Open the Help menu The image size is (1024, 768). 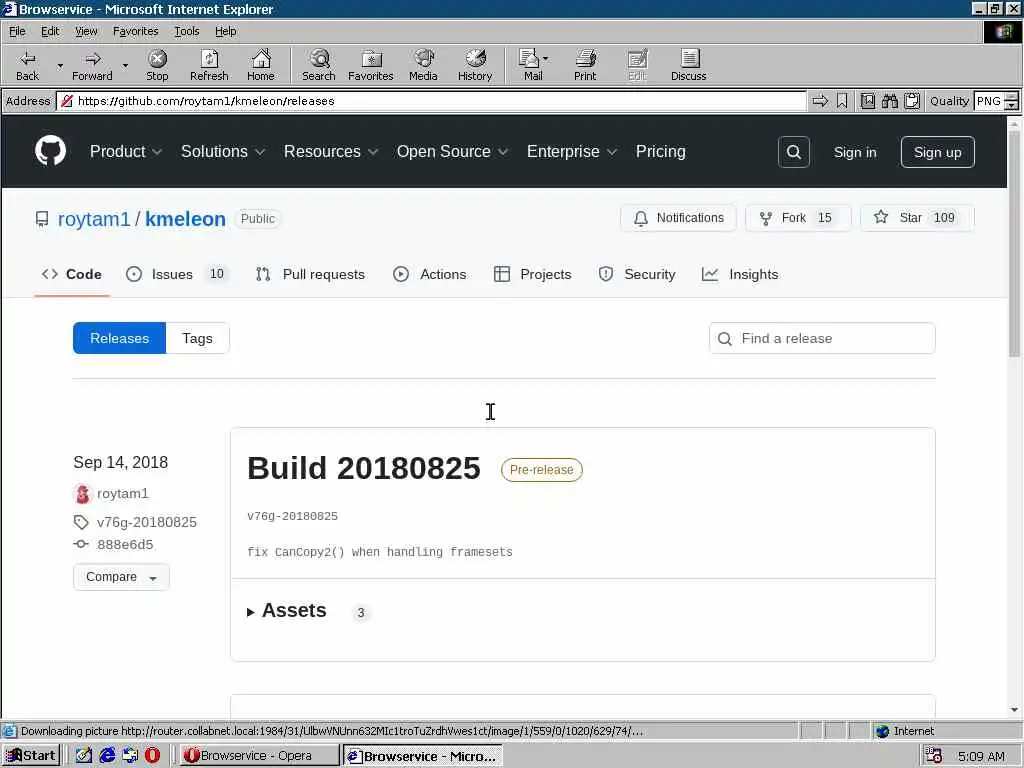(225, 31)
